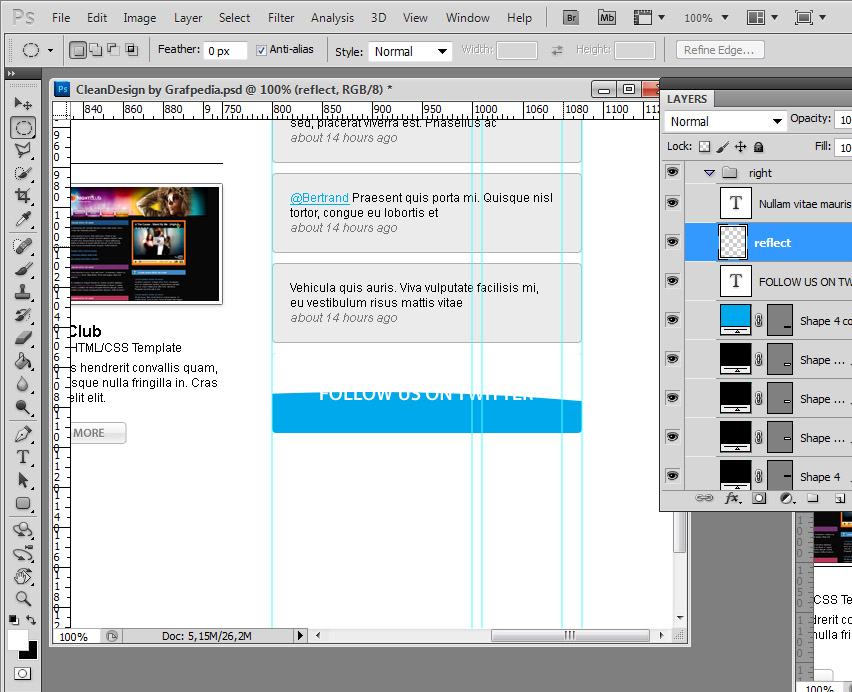Screen dimensions: 852x692
Task: Toggle the Anti-alias checkbox
Action: 261,50
